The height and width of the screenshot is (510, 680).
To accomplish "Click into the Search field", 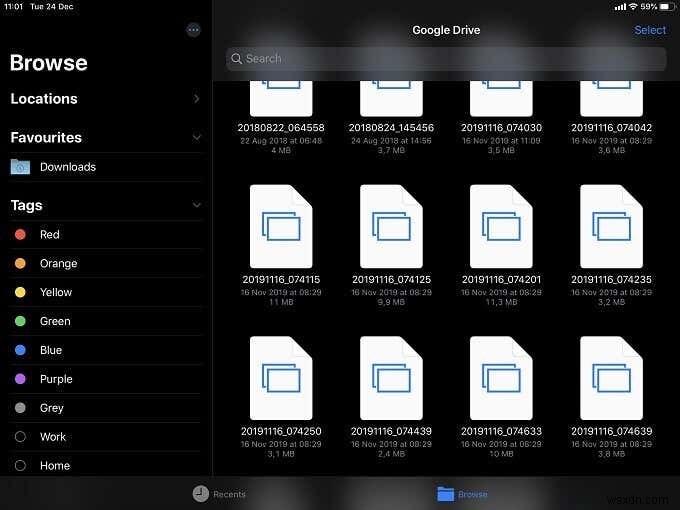I will point(446,59).
